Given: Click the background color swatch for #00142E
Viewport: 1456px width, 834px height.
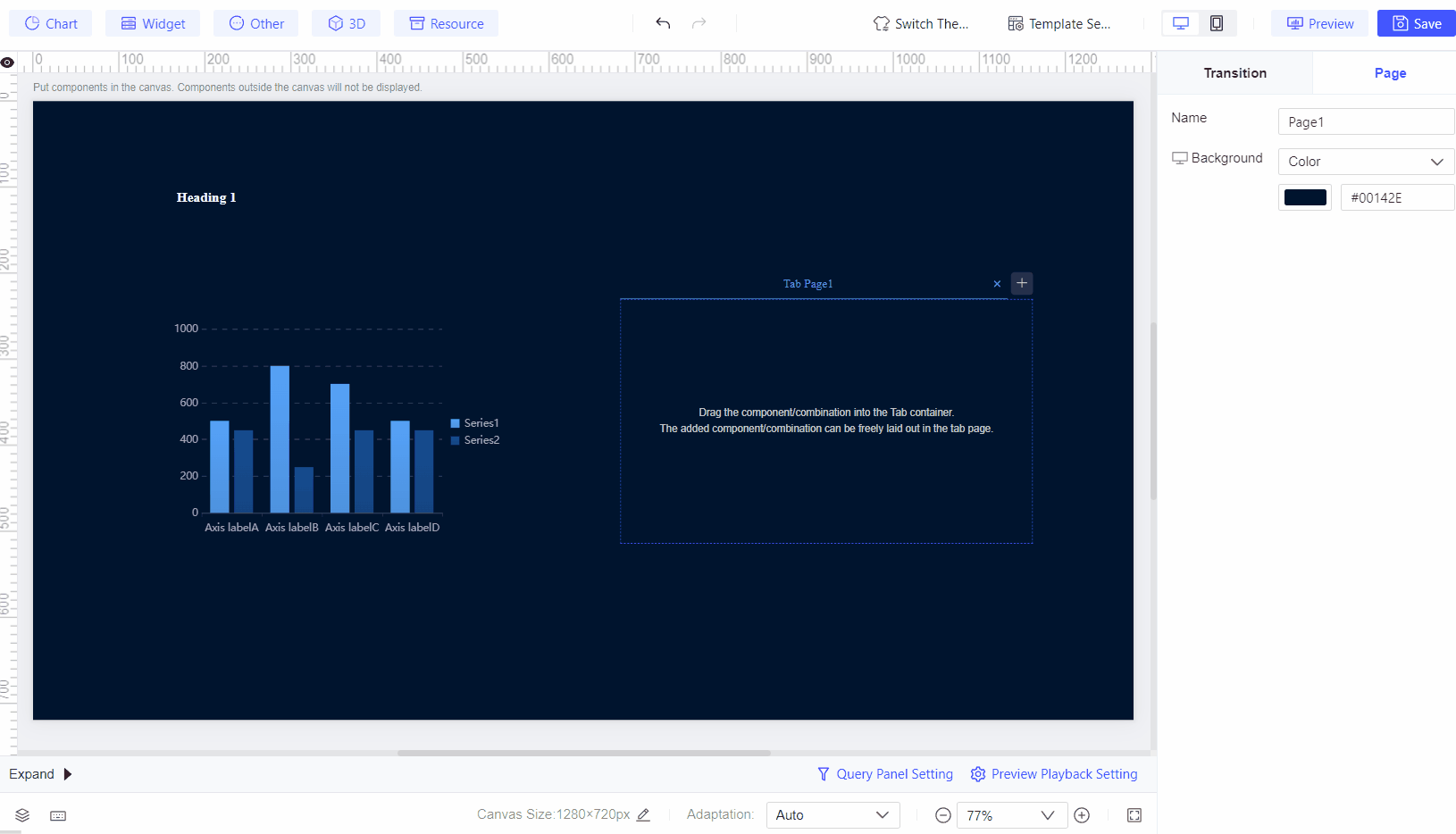Looking at the screenshot, I should pyautogui.click(x=1304, y=197).
